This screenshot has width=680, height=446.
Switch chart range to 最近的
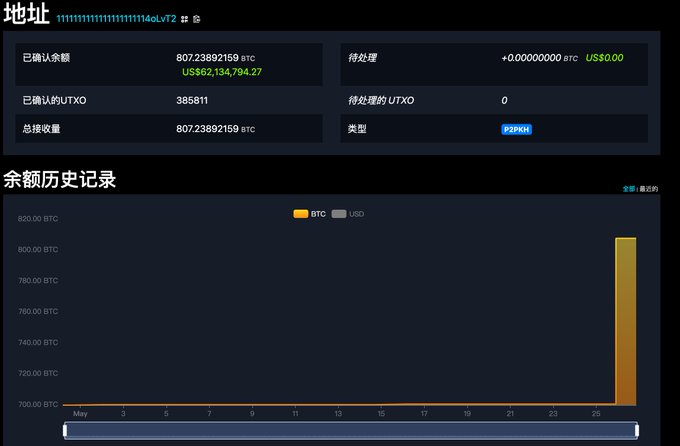pos(649,189)
